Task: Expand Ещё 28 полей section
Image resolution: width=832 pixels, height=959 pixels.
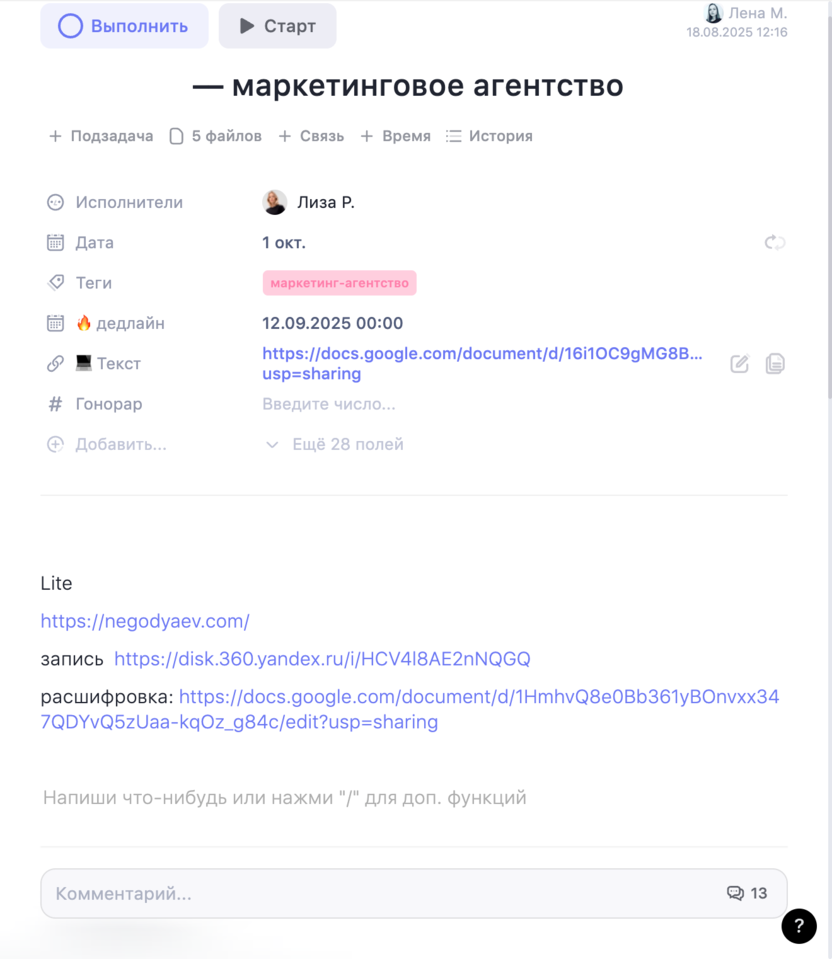Action: pyautogui.click(x=350, y=444)
